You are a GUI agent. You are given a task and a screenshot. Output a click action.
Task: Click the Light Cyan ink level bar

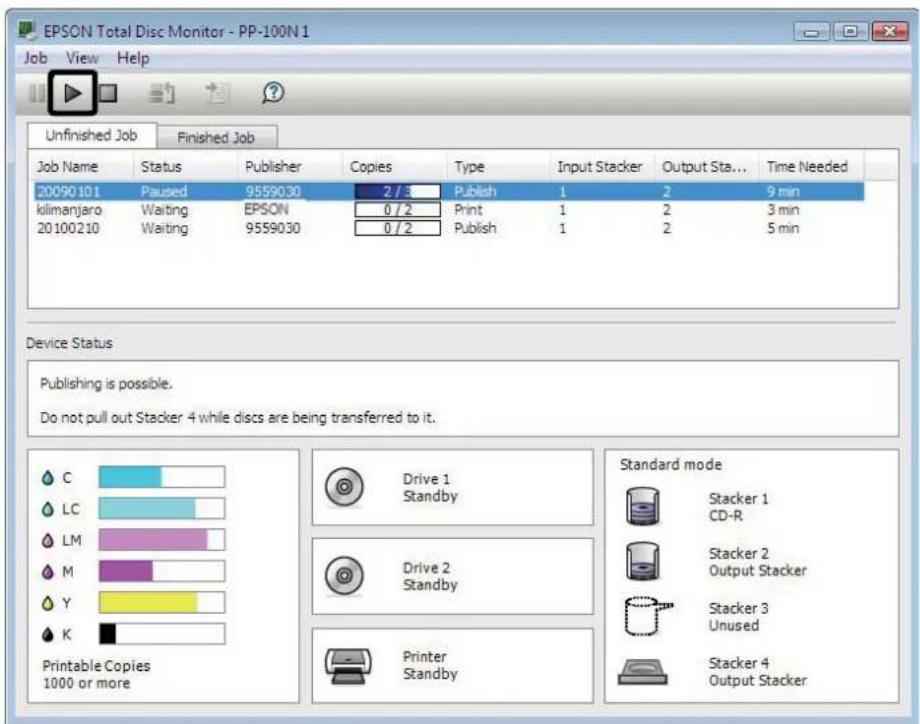tap(161, 508)
